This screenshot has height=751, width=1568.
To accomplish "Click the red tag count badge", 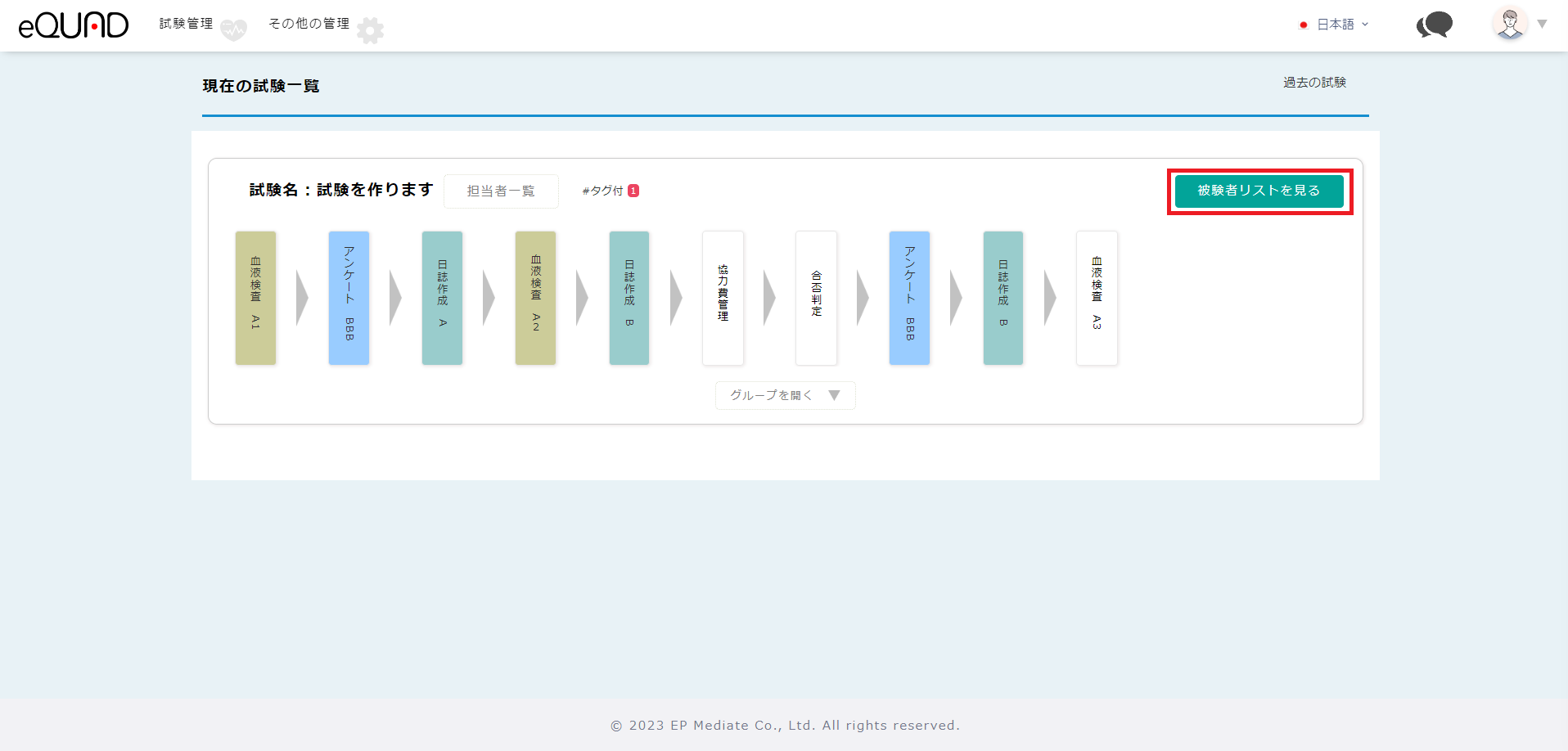I will point(633,191).
